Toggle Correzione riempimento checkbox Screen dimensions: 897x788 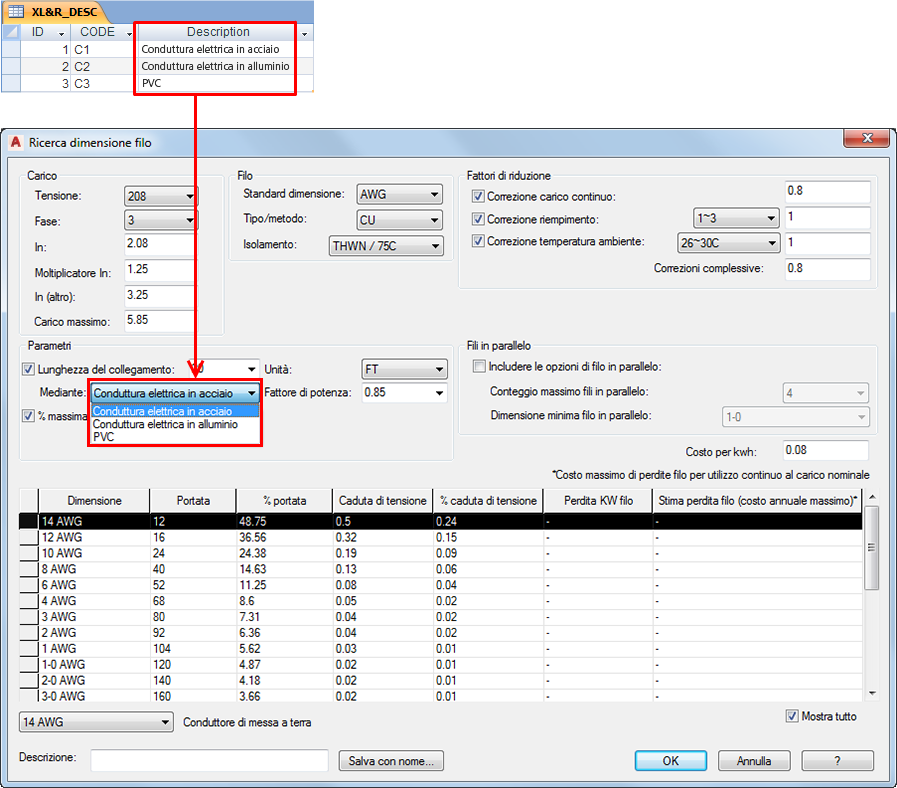[478, 219]
